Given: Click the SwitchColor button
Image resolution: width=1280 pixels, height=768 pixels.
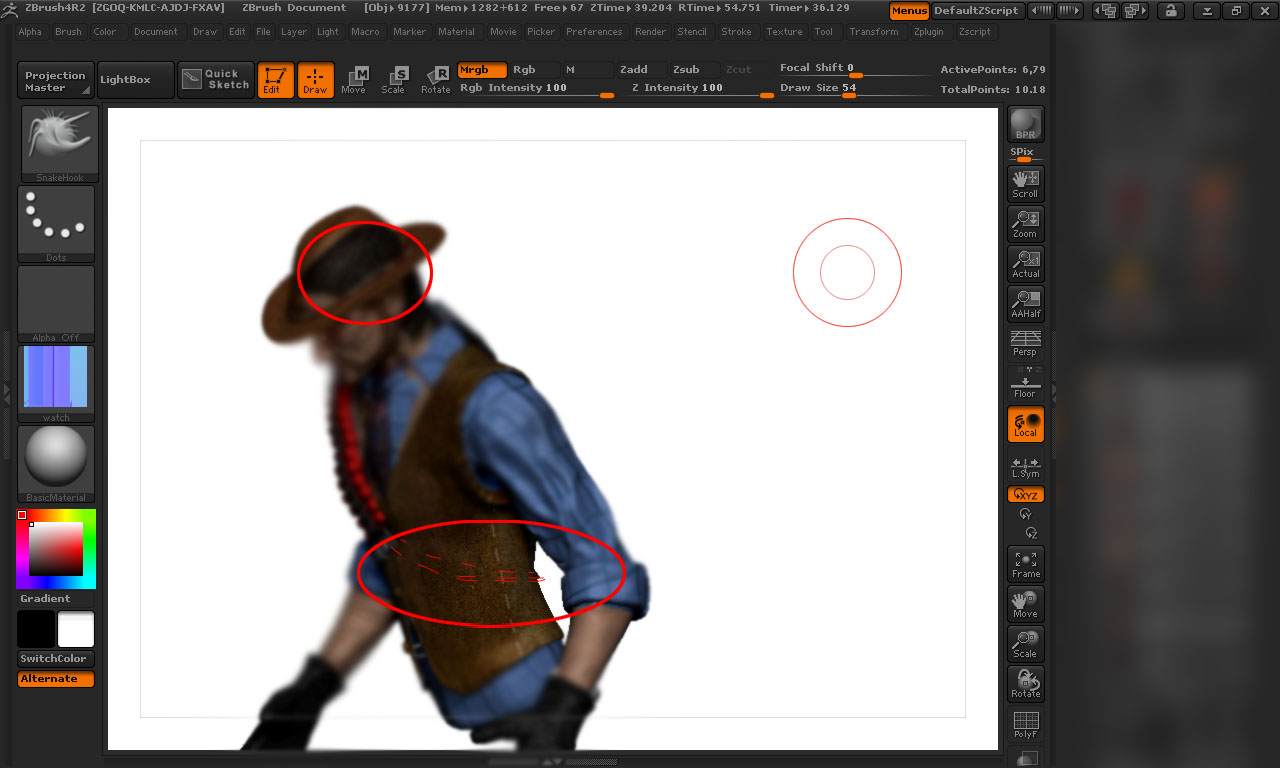Looking at the screenshot, I should click(55, 658).
